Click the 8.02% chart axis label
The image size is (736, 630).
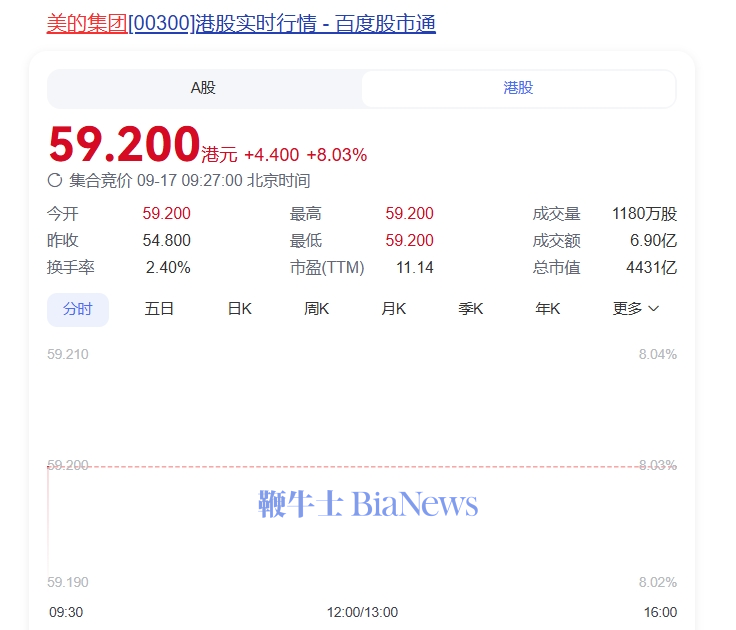(658, 582)
